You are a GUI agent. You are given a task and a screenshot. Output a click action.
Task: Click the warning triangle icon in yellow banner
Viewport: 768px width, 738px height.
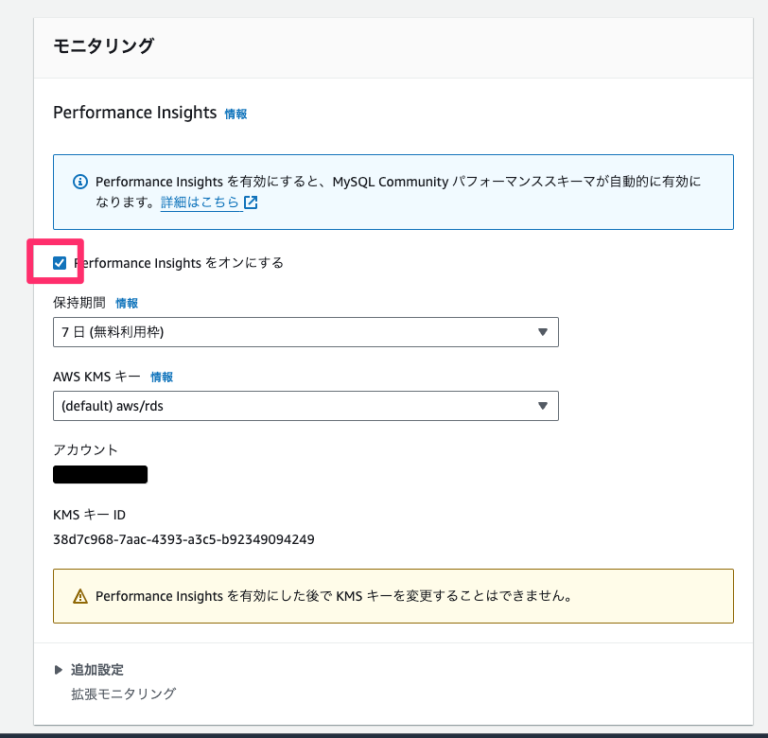coord(80,596)
